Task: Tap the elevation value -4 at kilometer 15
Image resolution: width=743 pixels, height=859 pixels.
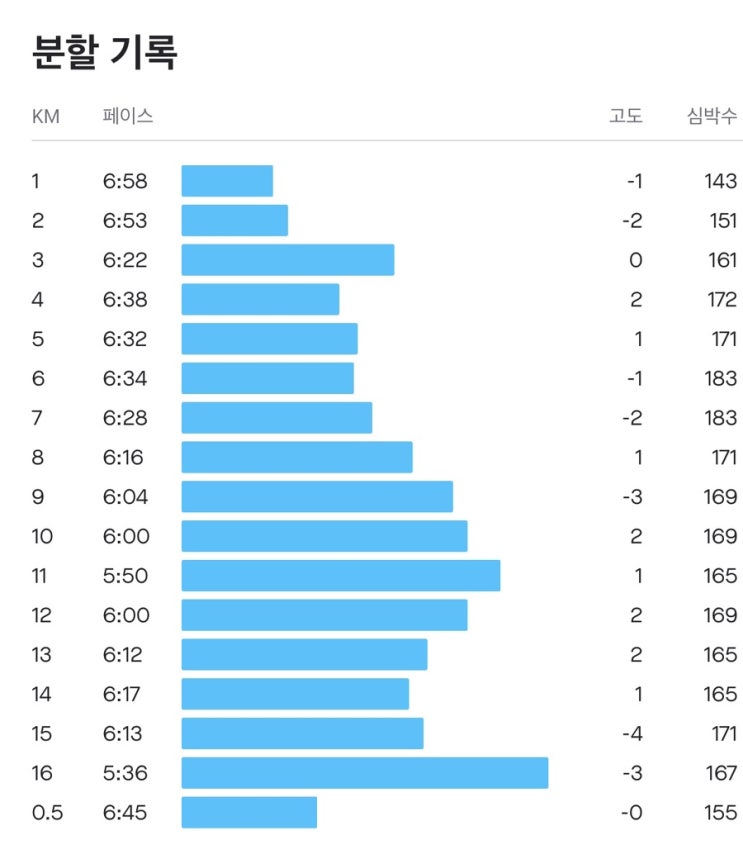Action: [632, 734]
